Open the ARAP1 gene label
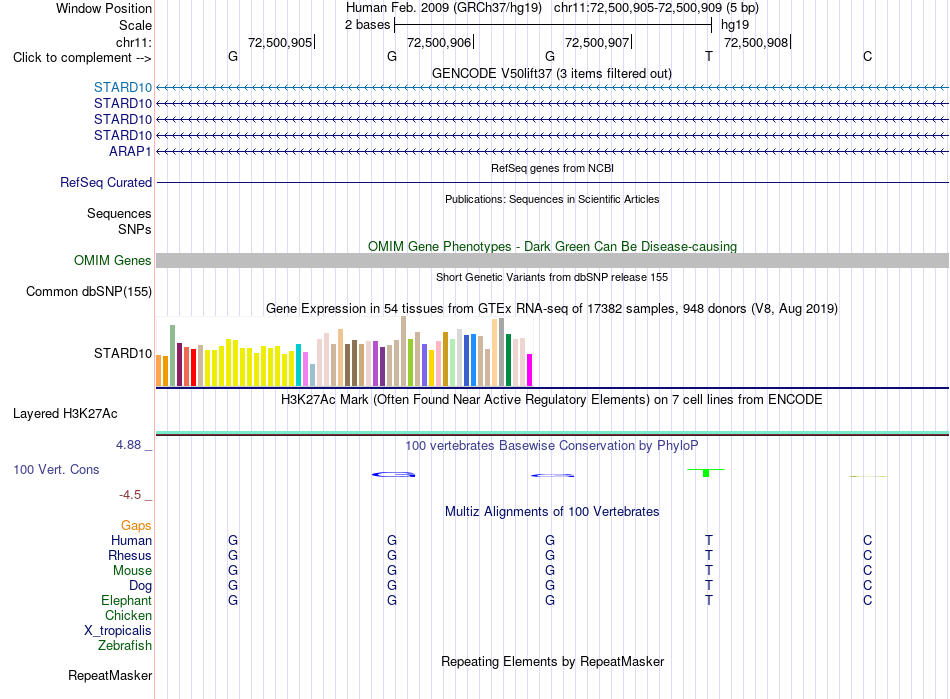Viewport: 950px width, 699px height. [130, 151]
